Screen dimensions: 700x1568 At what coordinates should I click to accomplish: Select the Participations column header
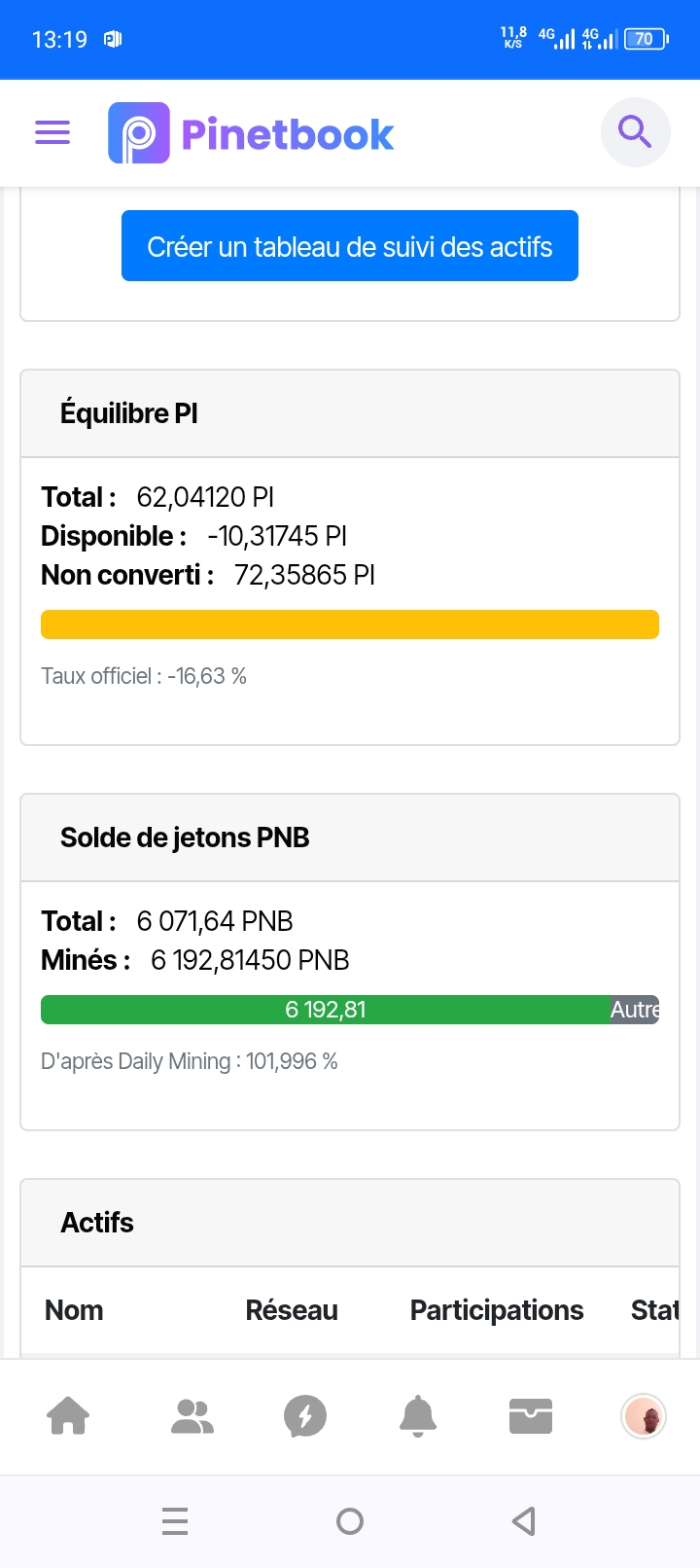497,1311
